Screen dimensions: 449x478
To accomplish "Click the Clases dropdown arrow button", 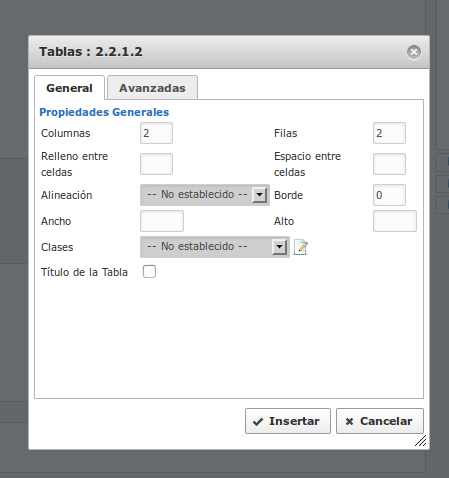I will pos(279,247).
